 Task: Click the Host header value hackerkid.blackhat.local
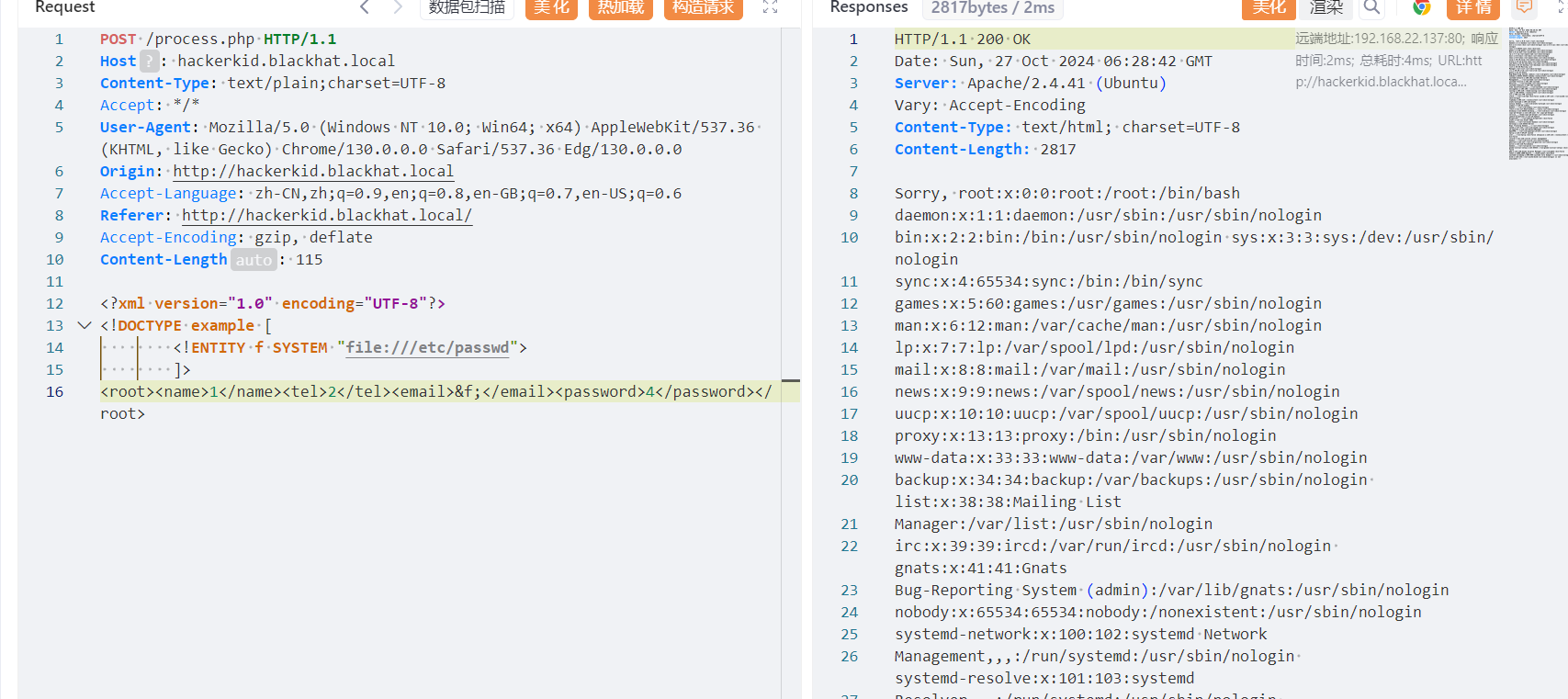286,62
